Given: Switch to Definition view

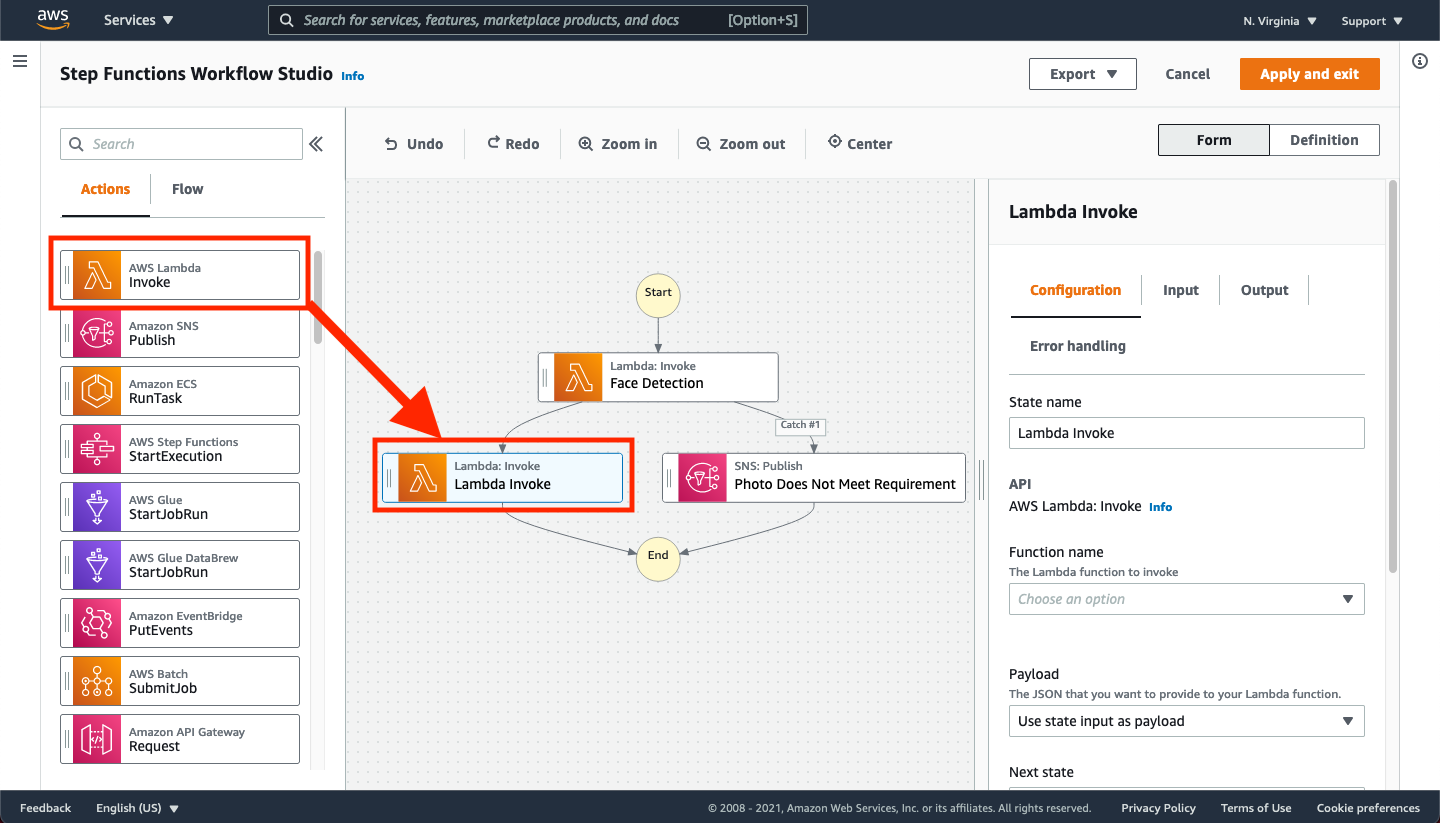Looking at the screenshot, I should 1324,140.
